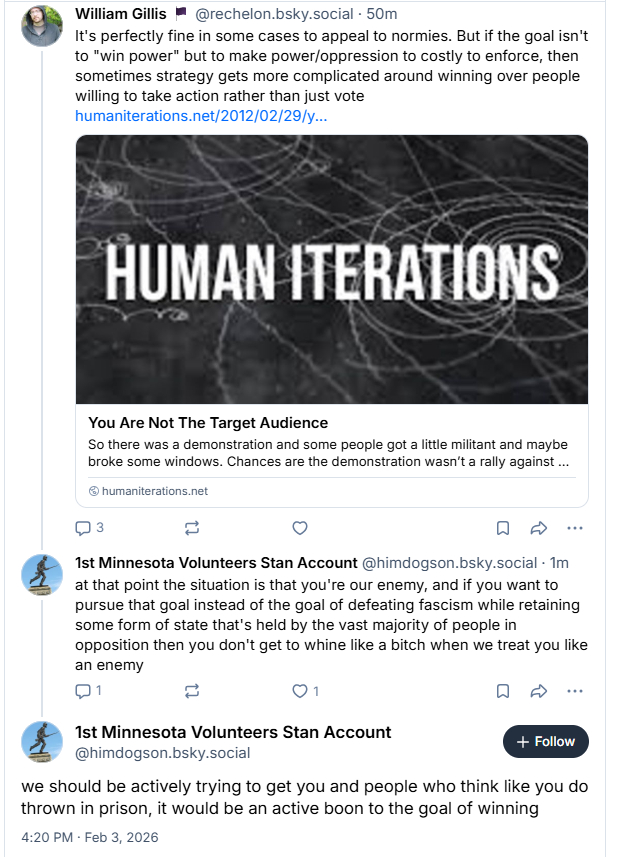Repost the 1m-old himdogson reply
Screen dimensions: 631x857
(x=192, y=690)
